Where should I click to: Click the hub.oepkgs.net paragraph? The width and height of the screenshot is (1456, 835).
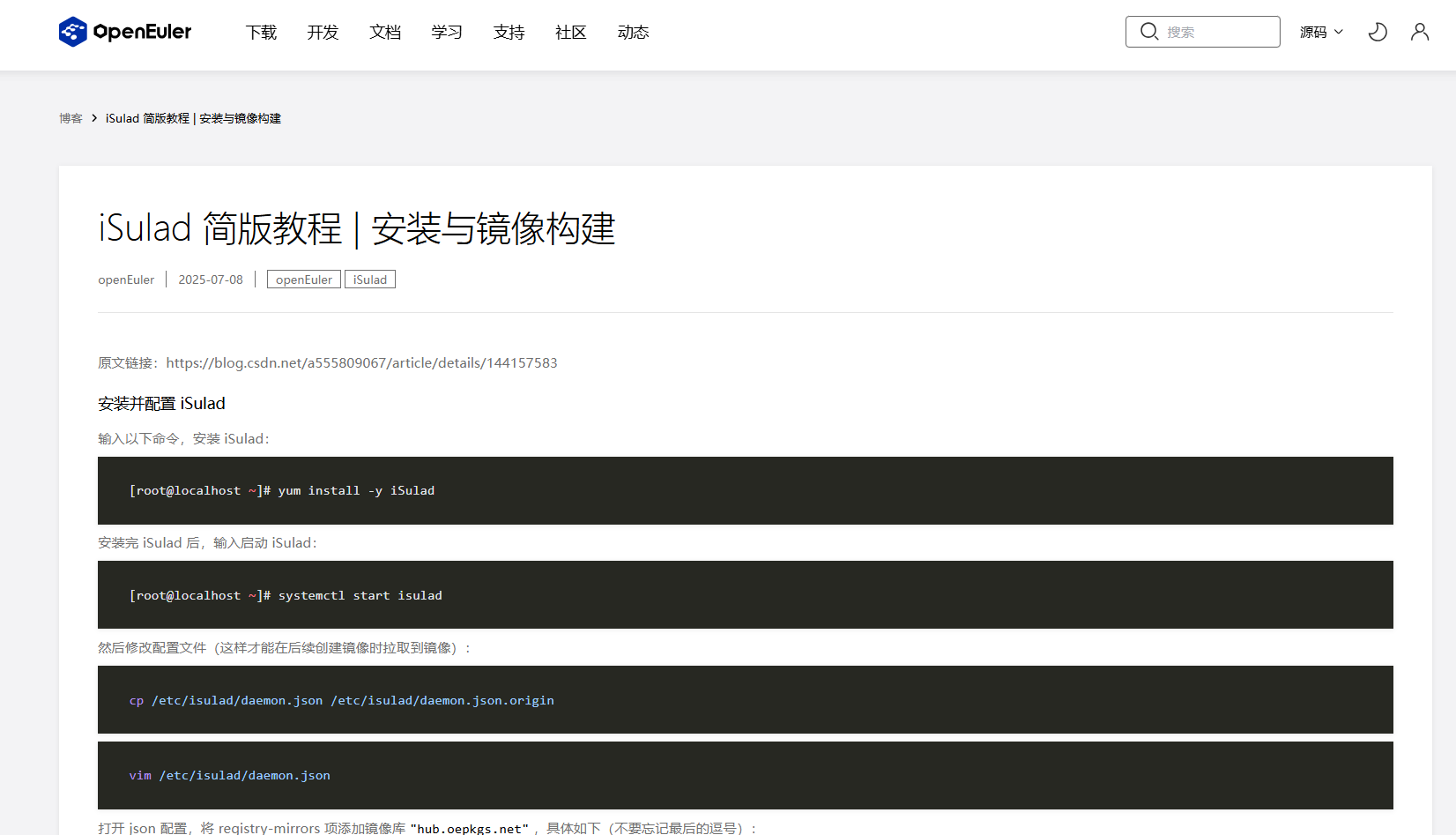[427, 828]
